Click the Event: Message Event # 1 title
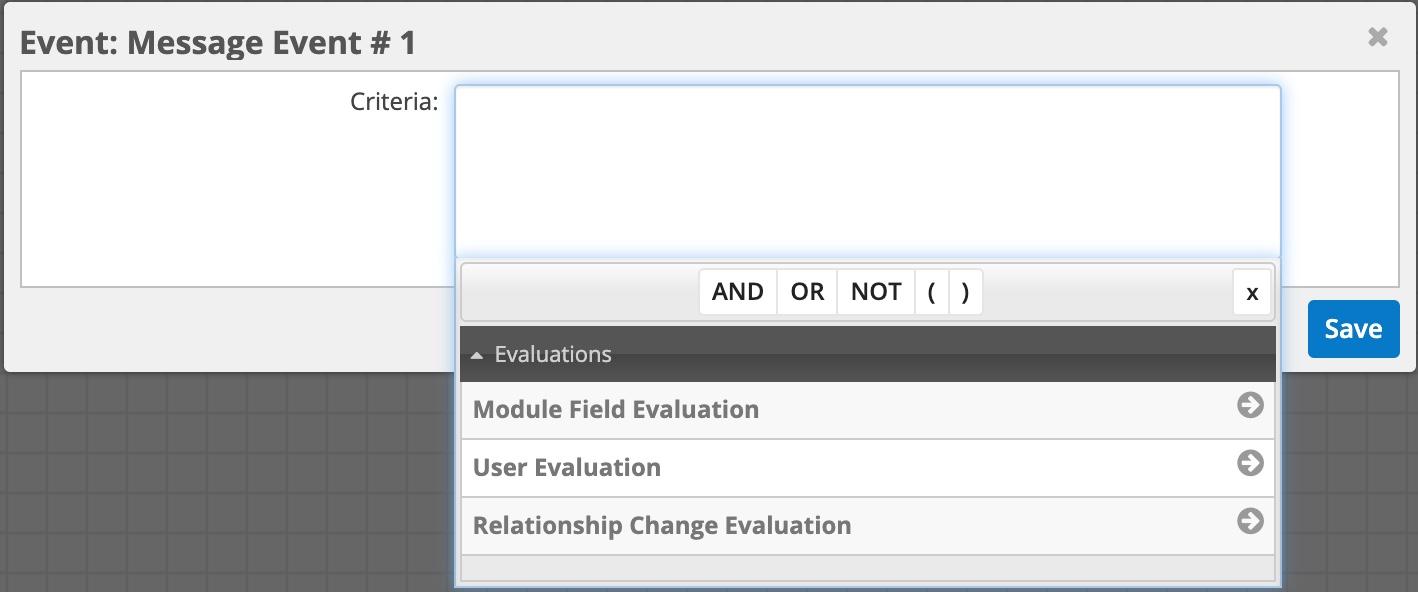This screenshot has width=1418, height=592. tap(218, 43)
